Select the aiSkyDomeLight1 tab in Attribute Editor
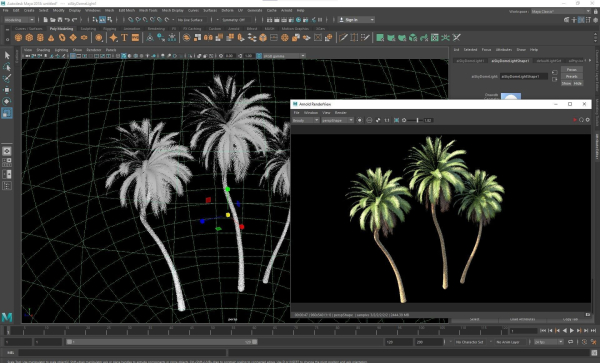This screenshot has width=600, height=363. point(470,60)
